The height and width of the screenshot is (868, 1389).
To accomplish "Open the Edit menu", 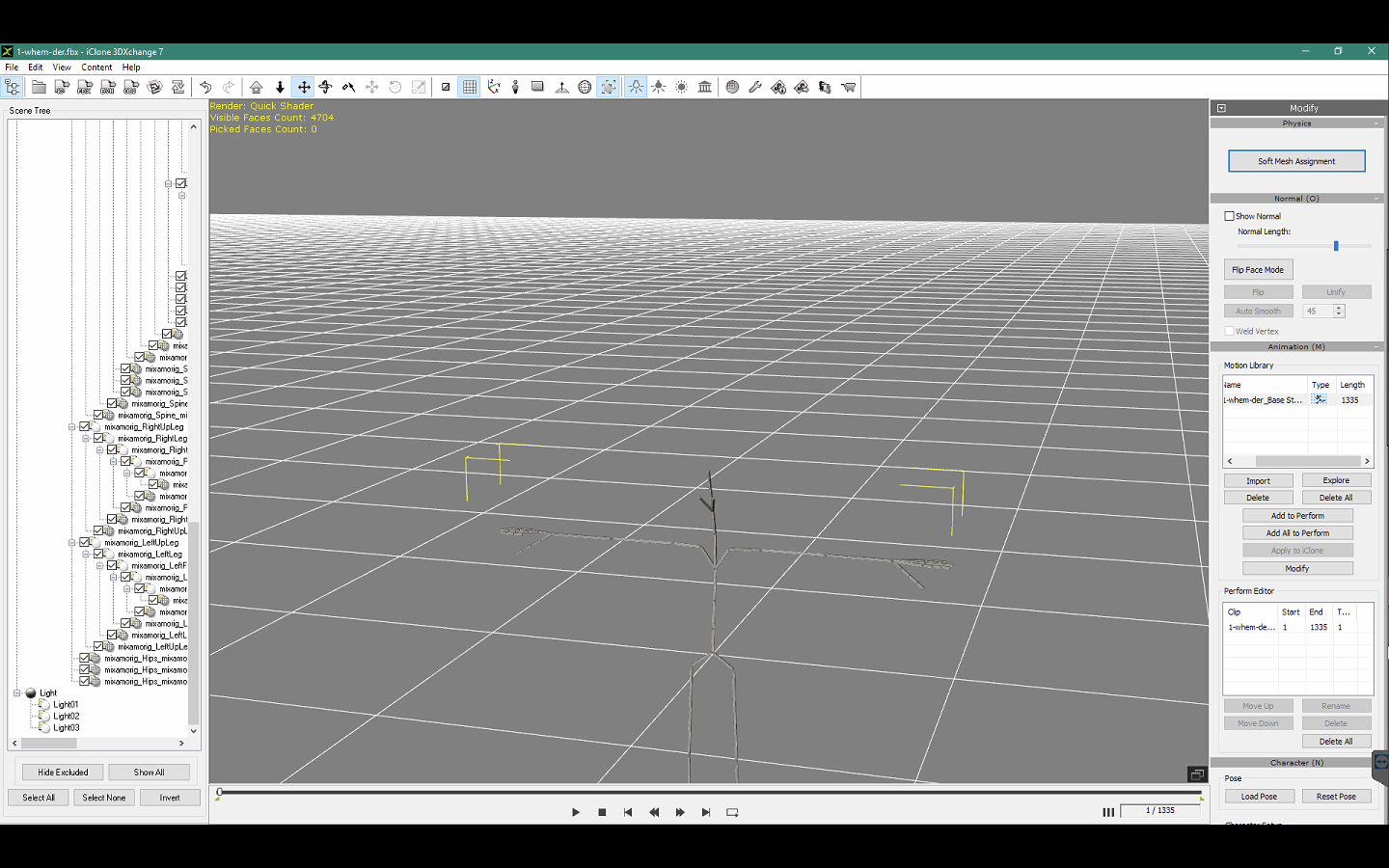I will click(x=36, y=68).
